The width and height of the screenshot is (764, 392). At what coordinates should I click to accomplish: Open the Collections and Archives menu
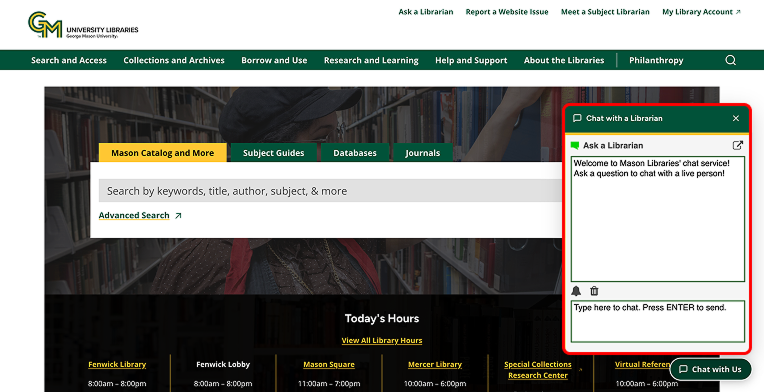point(174,60)
